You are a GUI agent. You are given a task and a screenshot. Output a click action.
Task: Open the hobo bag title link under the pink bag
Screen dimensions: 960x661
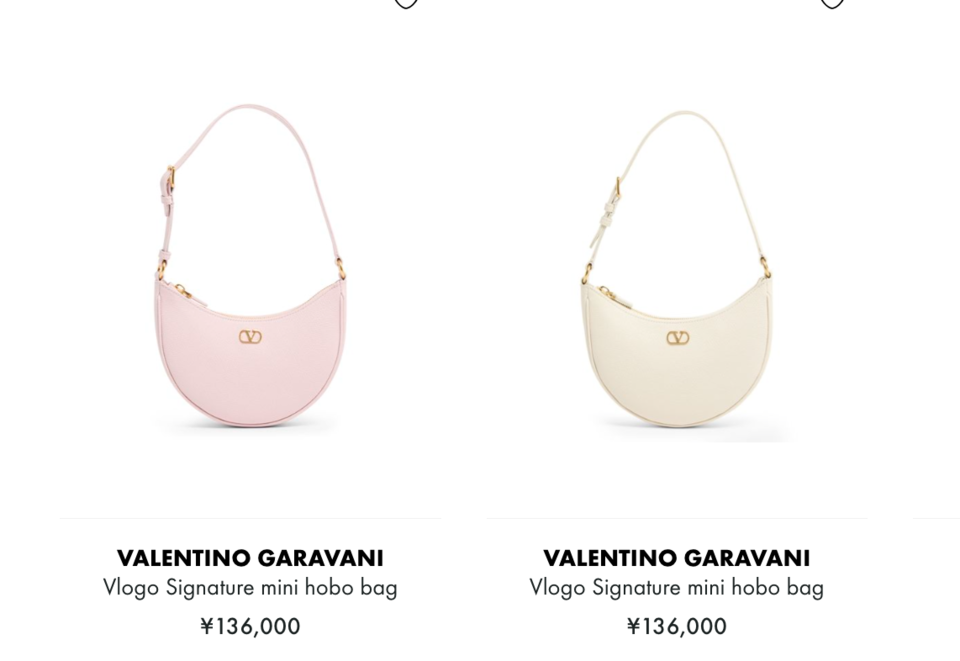(x=250, y=588)
